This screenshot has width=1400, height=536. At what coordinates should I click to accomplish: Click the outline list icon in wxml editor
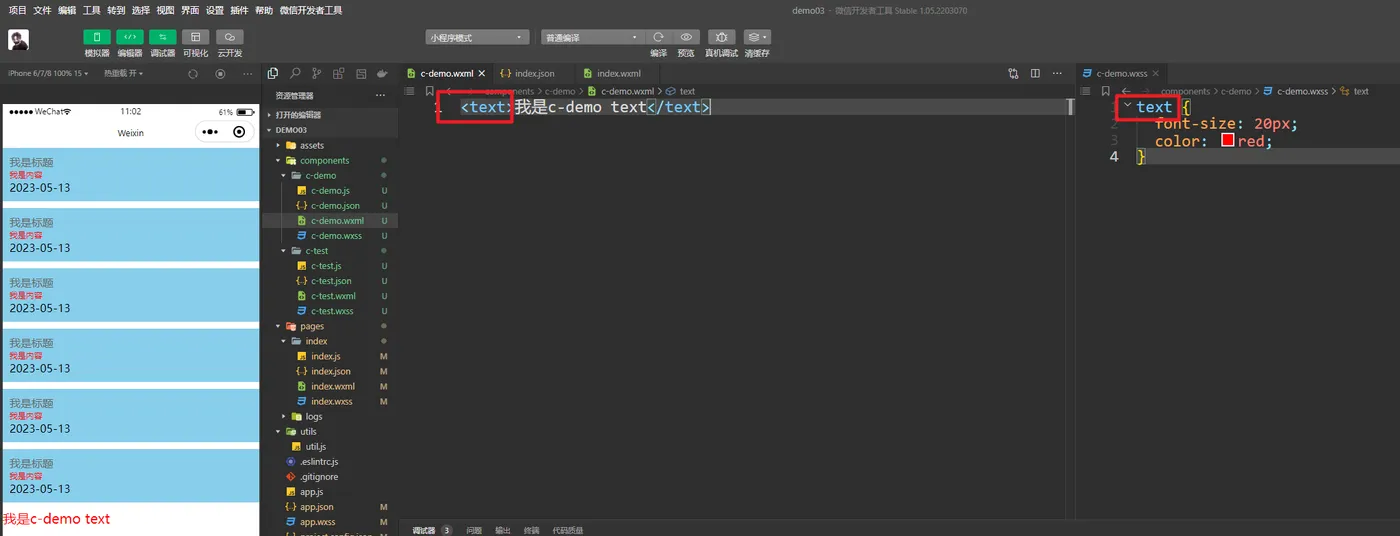pyautogui.click(x=410, y=91)
